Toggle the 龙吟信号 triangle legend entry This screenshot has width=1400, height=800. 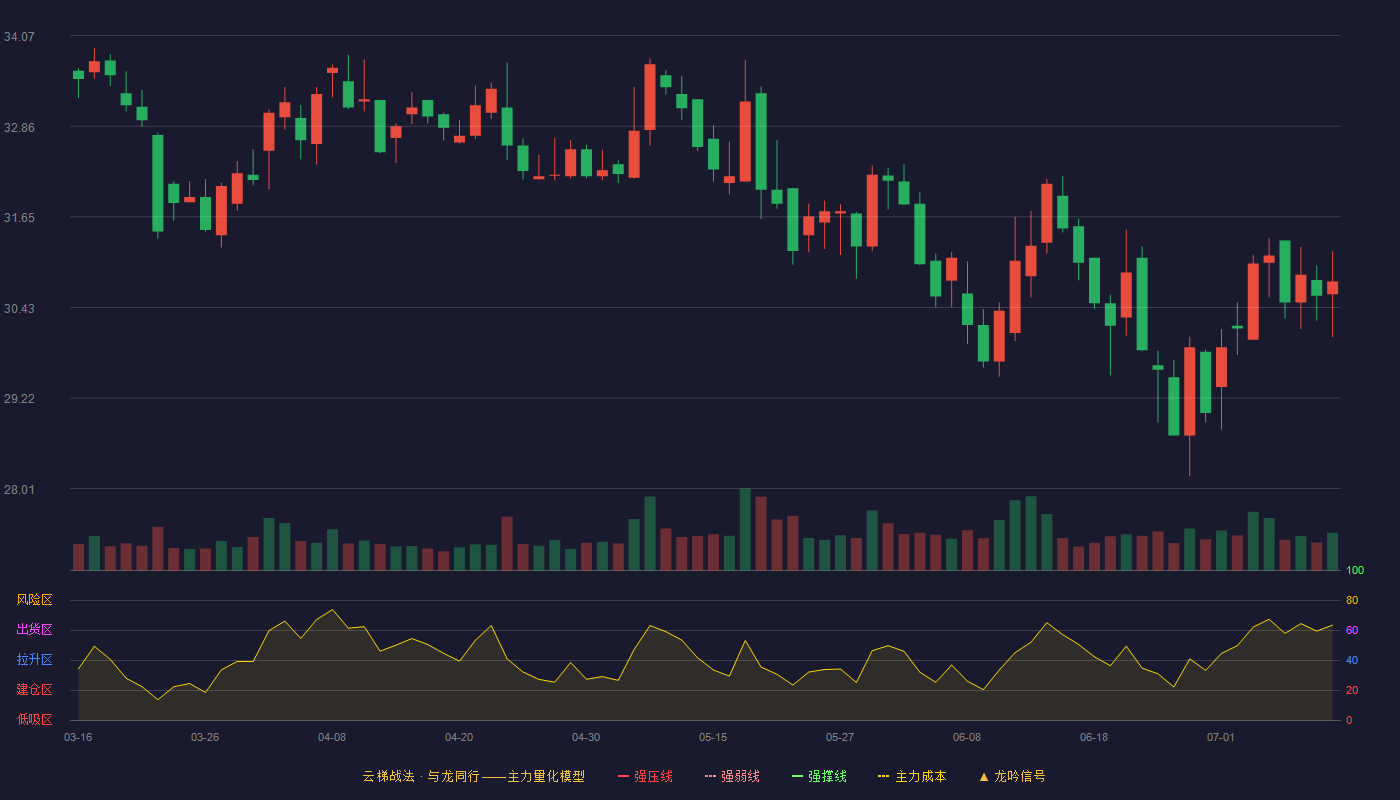[1012, 776]
